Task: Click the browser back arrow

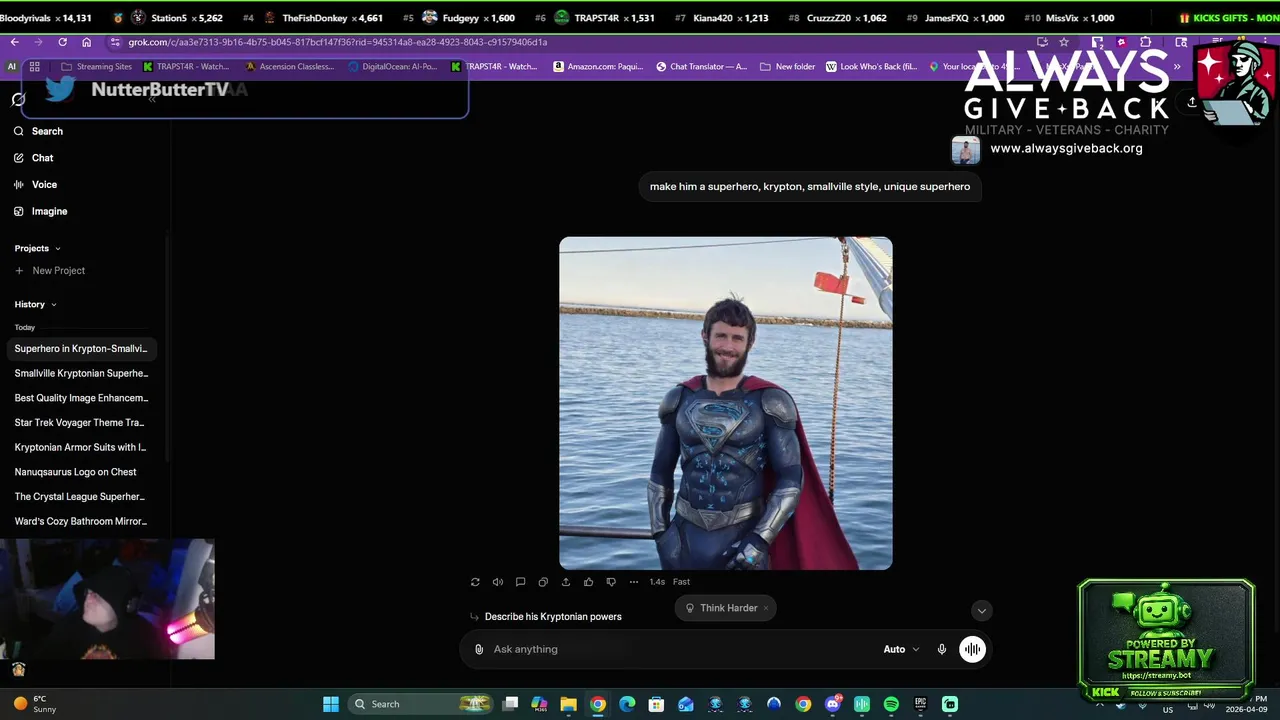Action: (14, 42)
